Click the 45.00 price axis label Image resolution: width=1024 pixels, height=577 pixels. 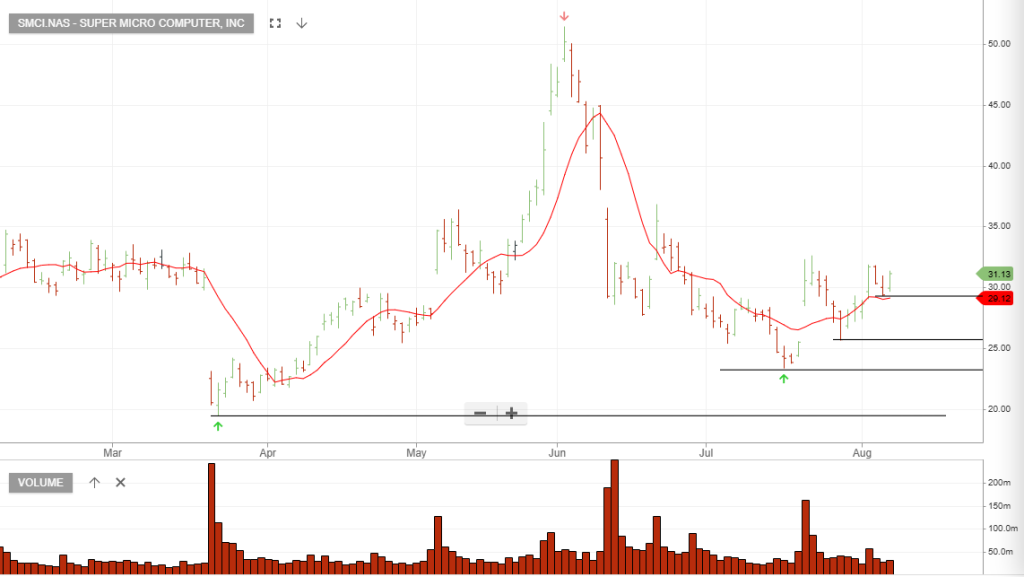[x=999, y=104]
